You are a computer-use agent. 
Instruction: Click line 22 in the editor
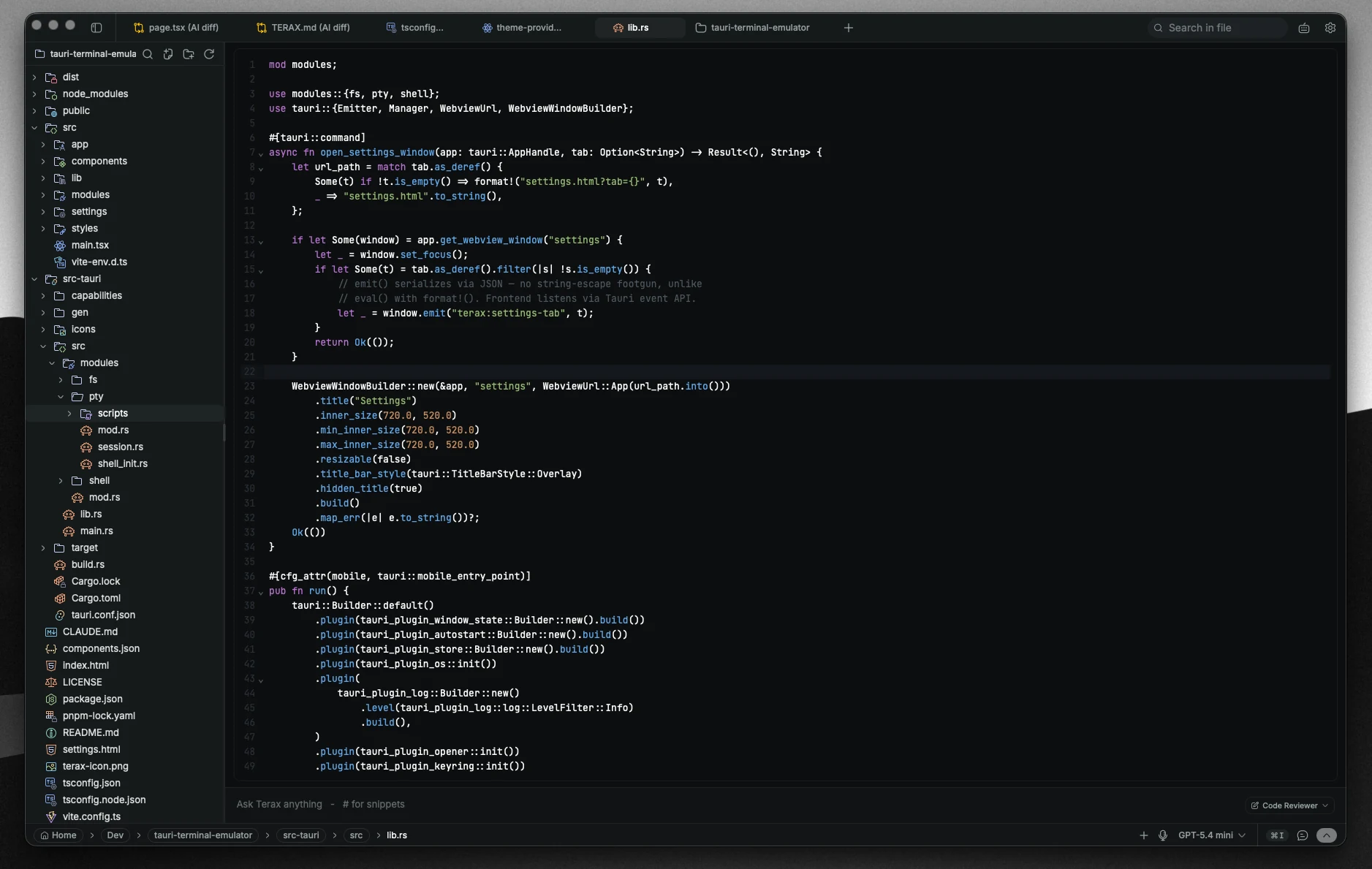tap(797, 371)
